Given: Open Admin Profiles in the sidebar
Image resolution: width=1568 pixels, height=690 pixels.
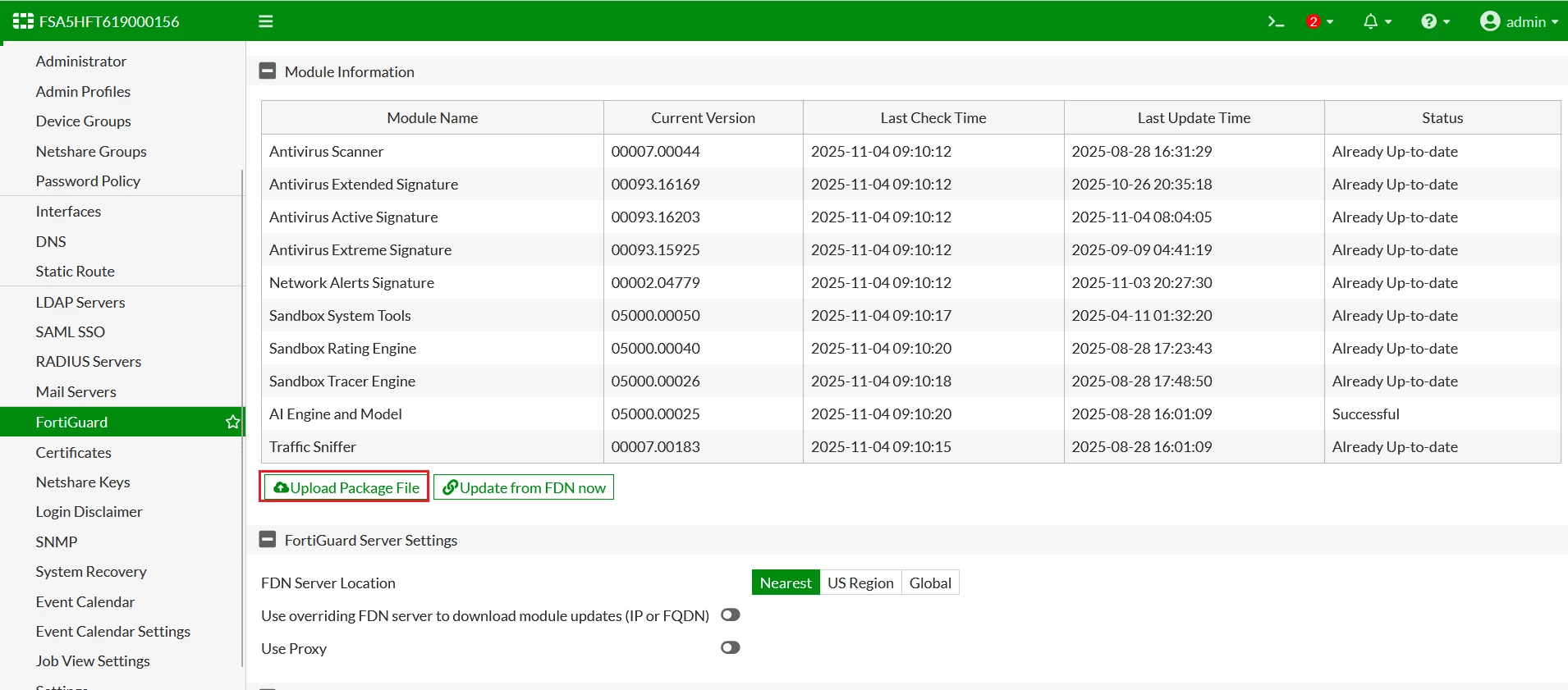Looking at the screenshot, I should [83, 91].
